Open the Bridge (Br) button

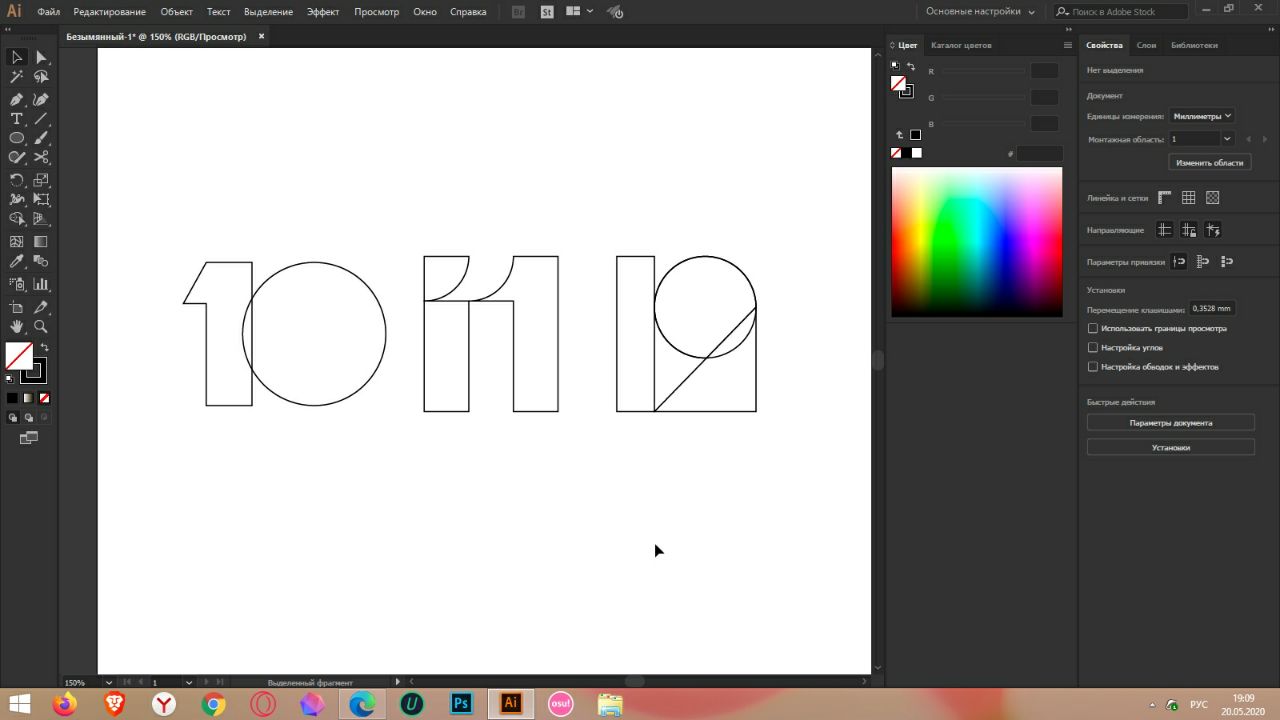coord(517,12)
